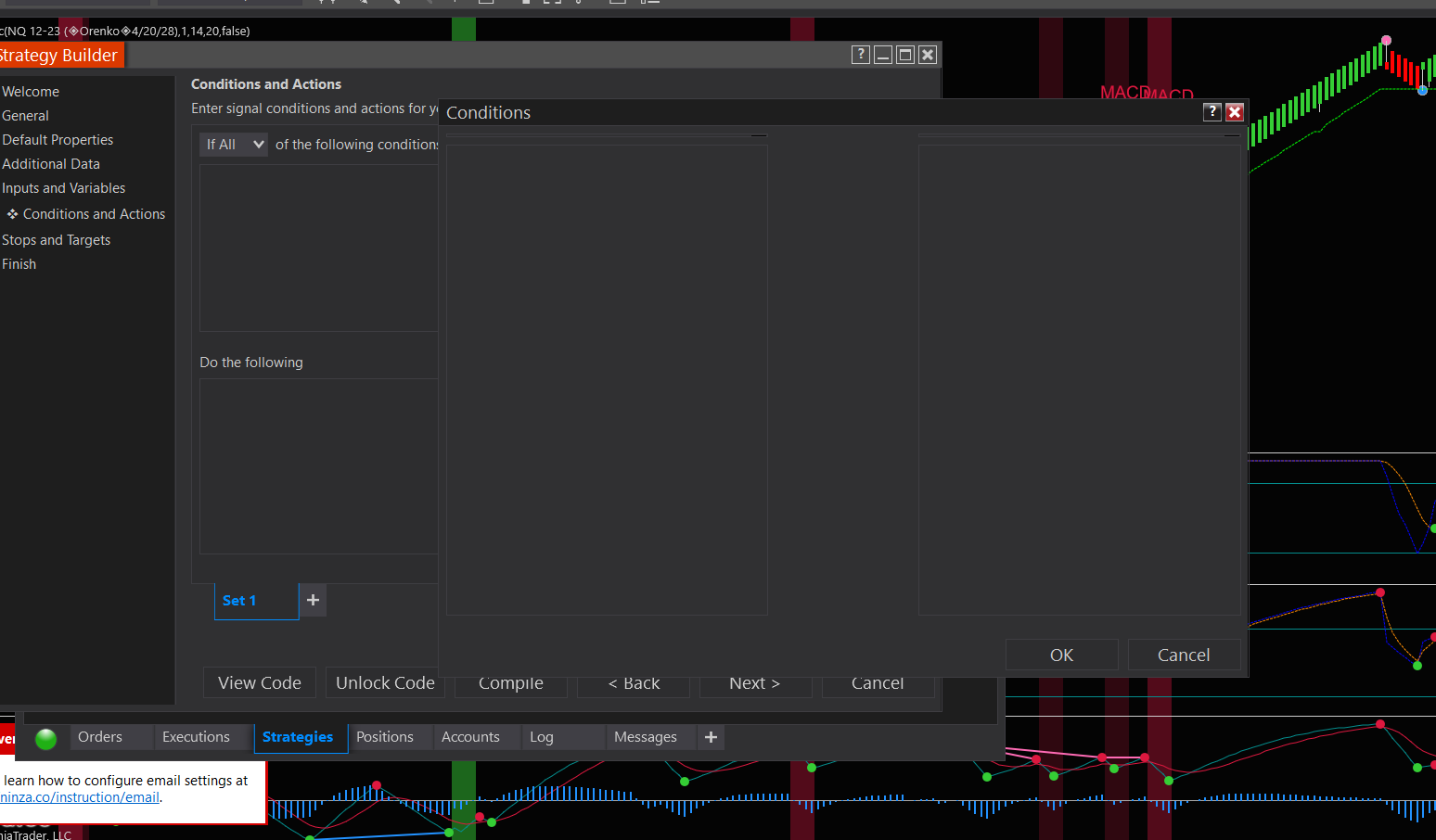Go to the Finish step

pyautogui.click(x=19, y=264)
